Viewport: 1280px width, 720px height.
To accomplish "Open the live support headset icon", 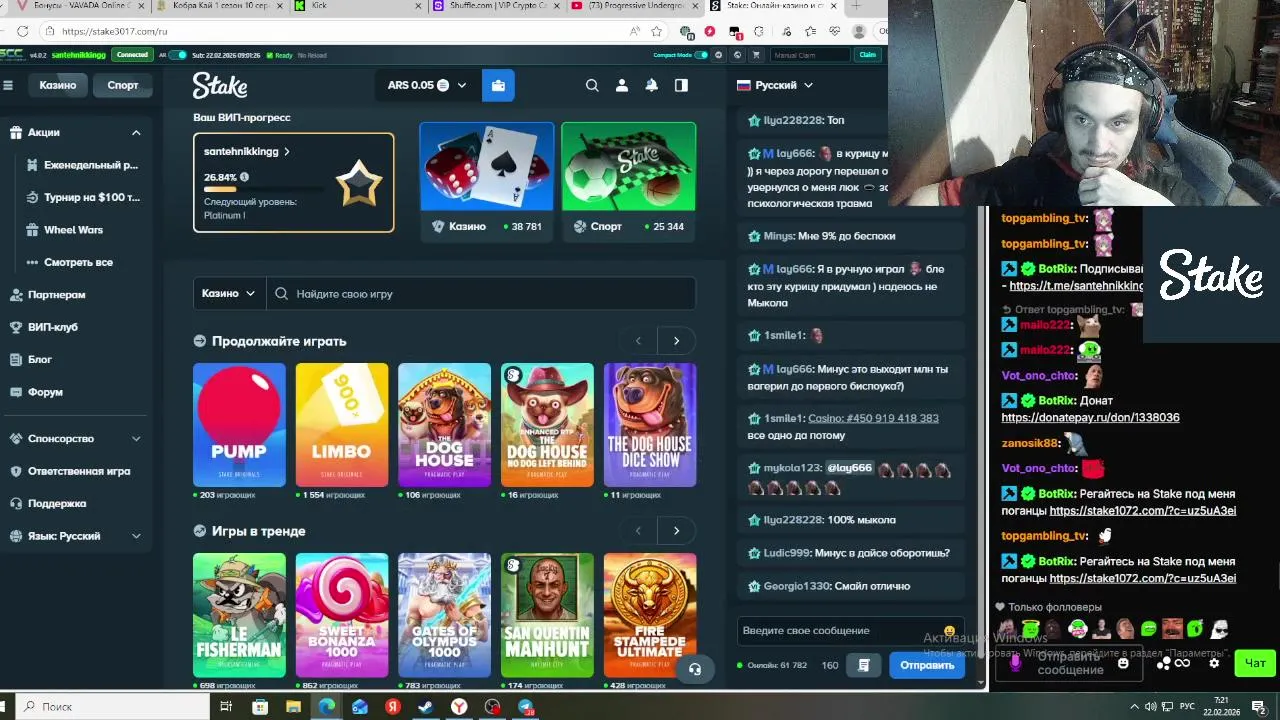I will (x=695, y=669).
